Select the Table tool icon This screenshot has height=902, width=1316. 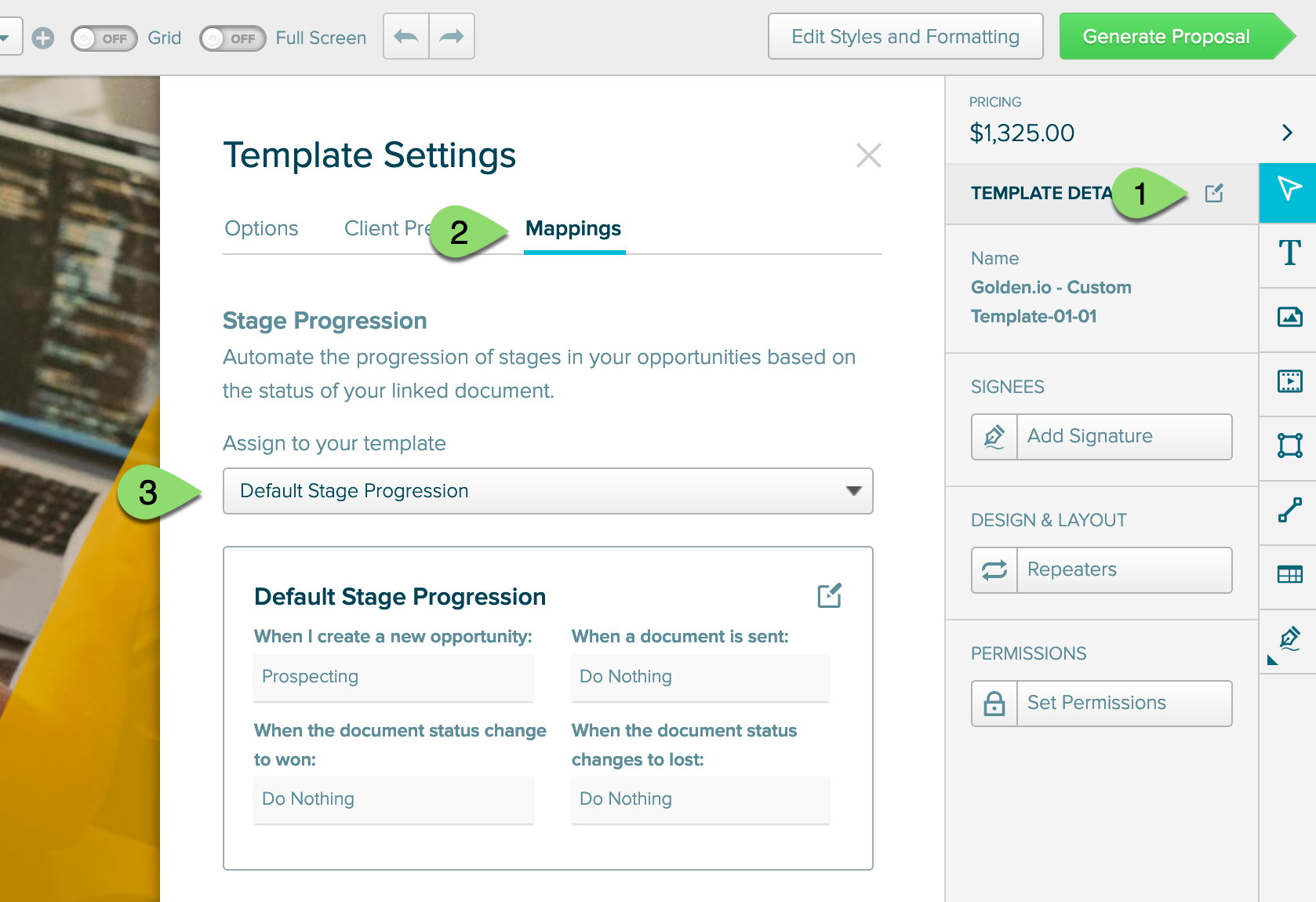tap(1289, 574)
